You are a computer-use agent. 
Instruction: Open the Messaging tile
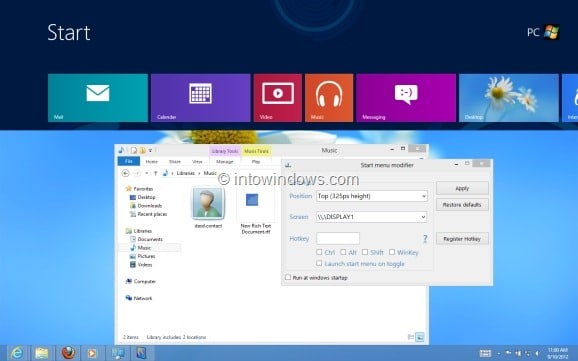[406, 98]
